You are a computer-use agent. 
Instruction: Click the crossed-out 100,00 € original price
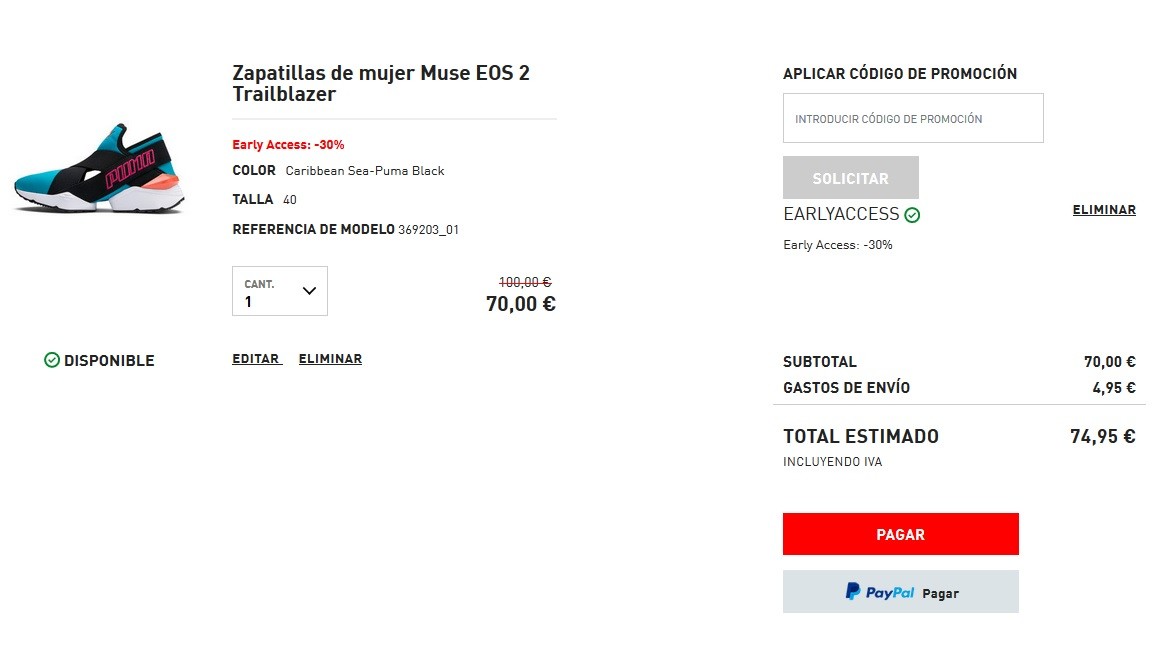click(525, 283)
